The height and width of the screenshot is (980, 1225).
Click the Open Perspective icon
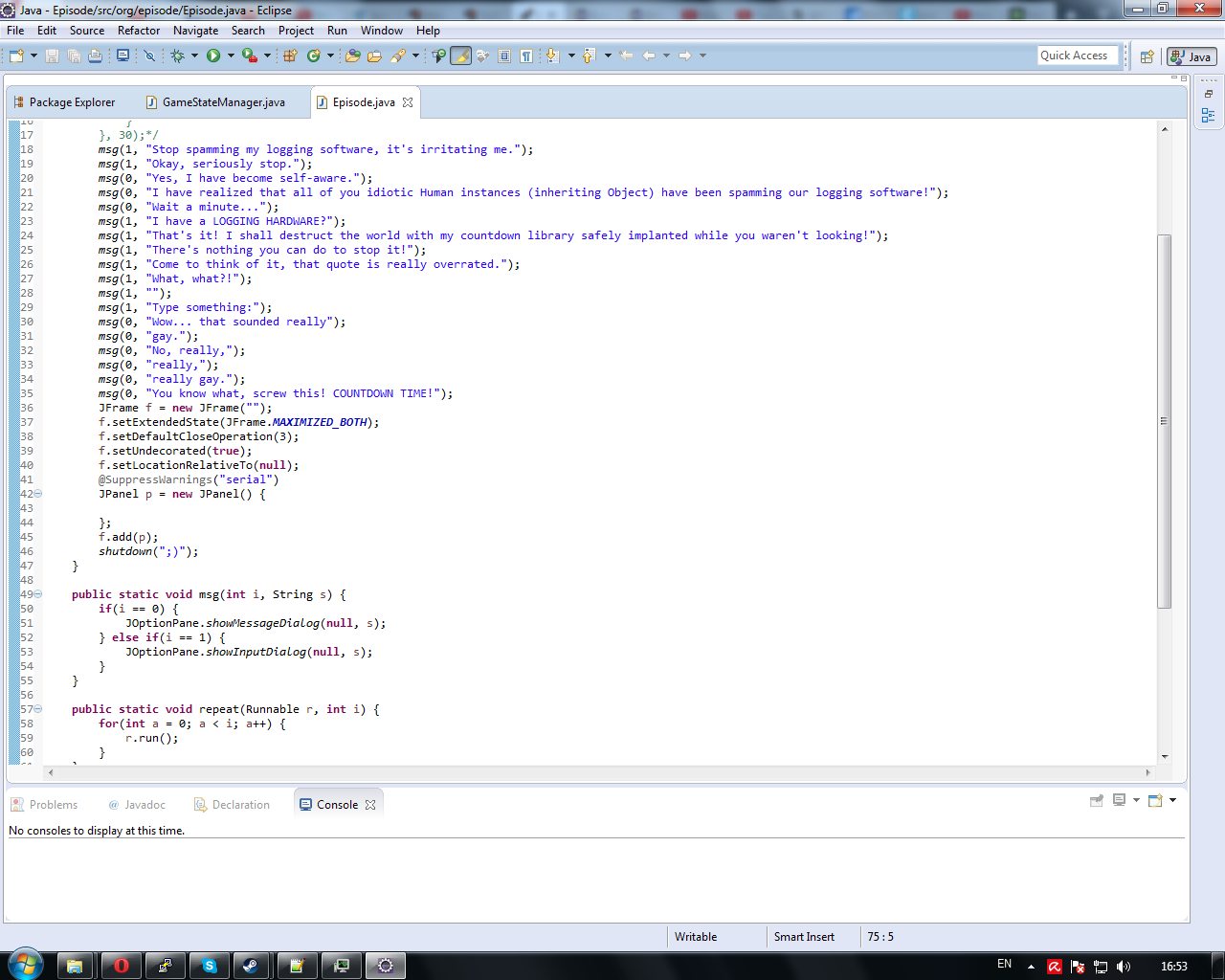(x=1147, y=56)
